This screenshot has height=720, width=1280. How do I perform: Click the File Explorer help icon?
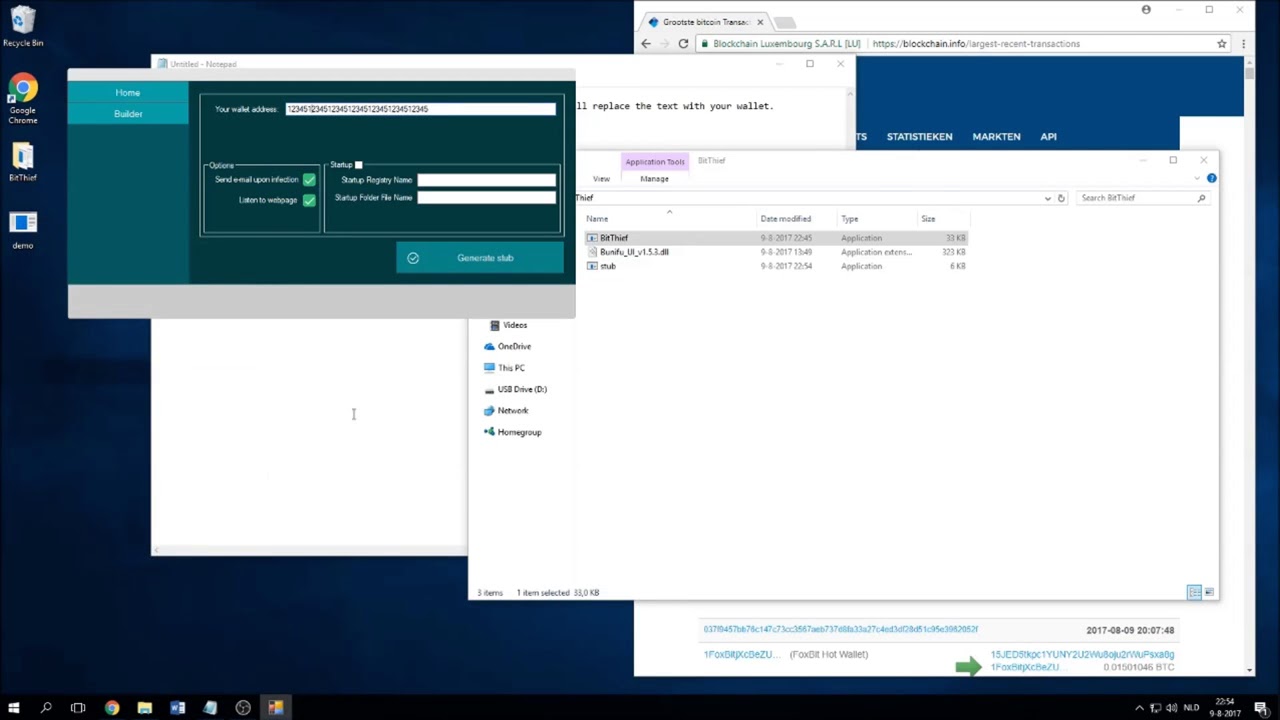click(1211, 178)
